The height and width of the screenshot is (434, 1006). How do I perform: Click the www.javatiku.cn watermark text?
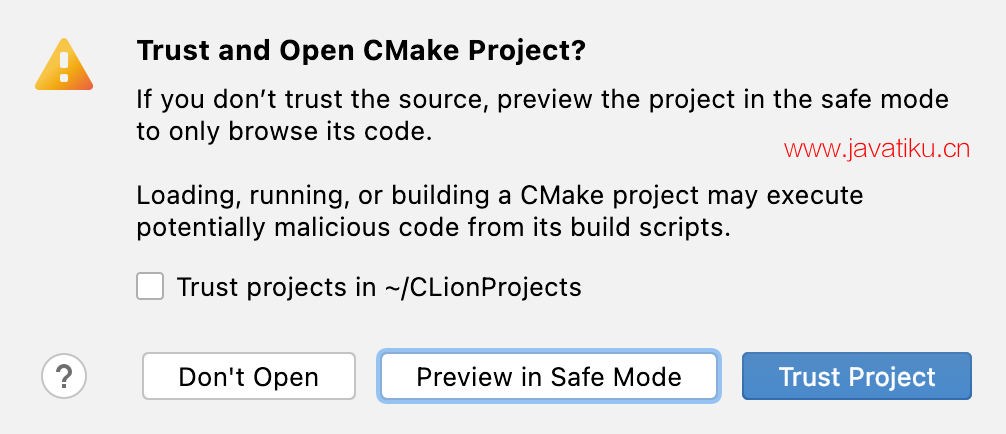[876, 150]
